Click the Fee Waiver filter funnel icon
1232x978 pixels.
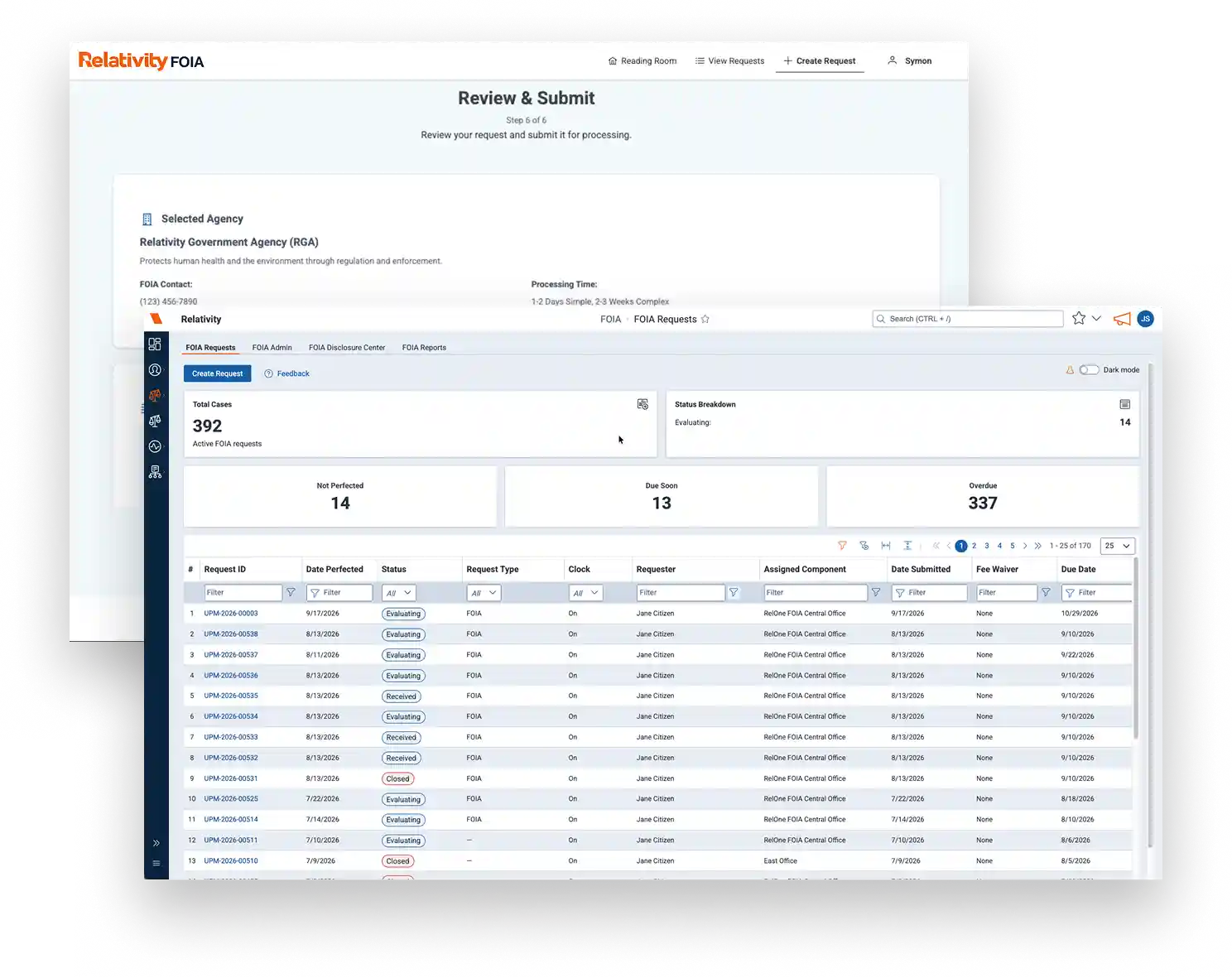pos(1046,593)
